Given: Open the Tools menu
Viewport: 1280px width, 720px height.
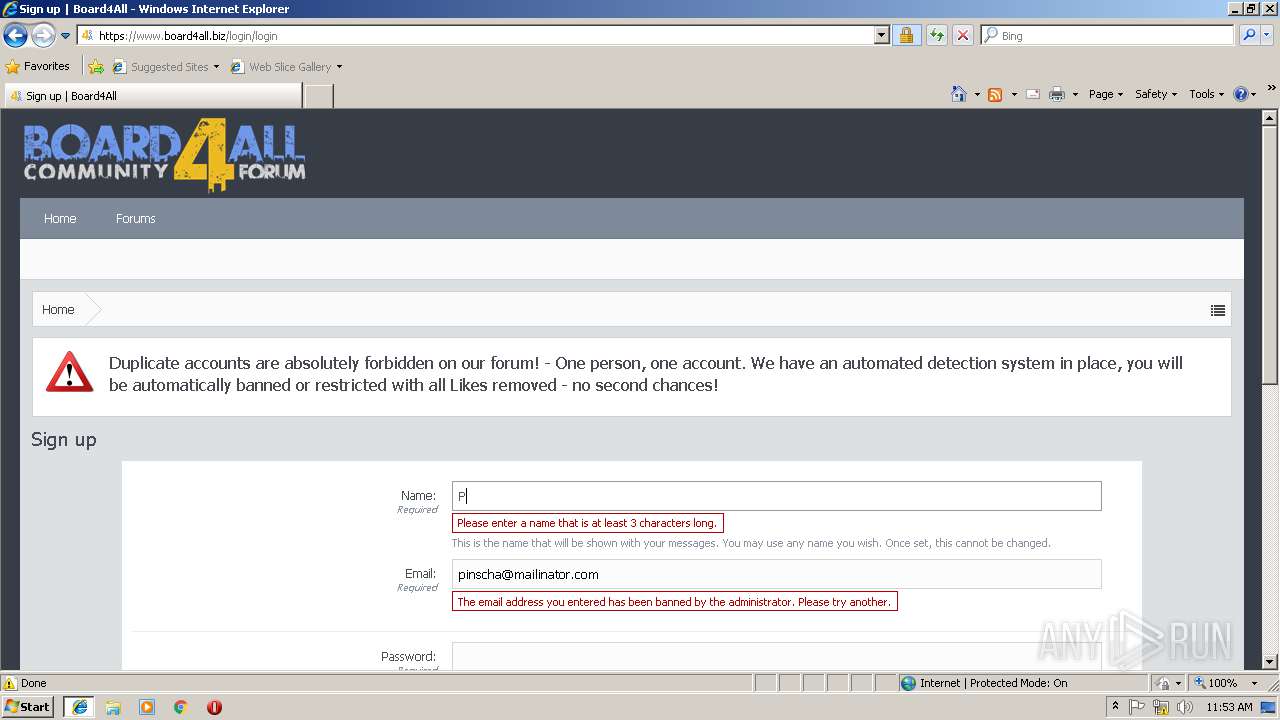Looking at the screenshot, I should 1206,94.
